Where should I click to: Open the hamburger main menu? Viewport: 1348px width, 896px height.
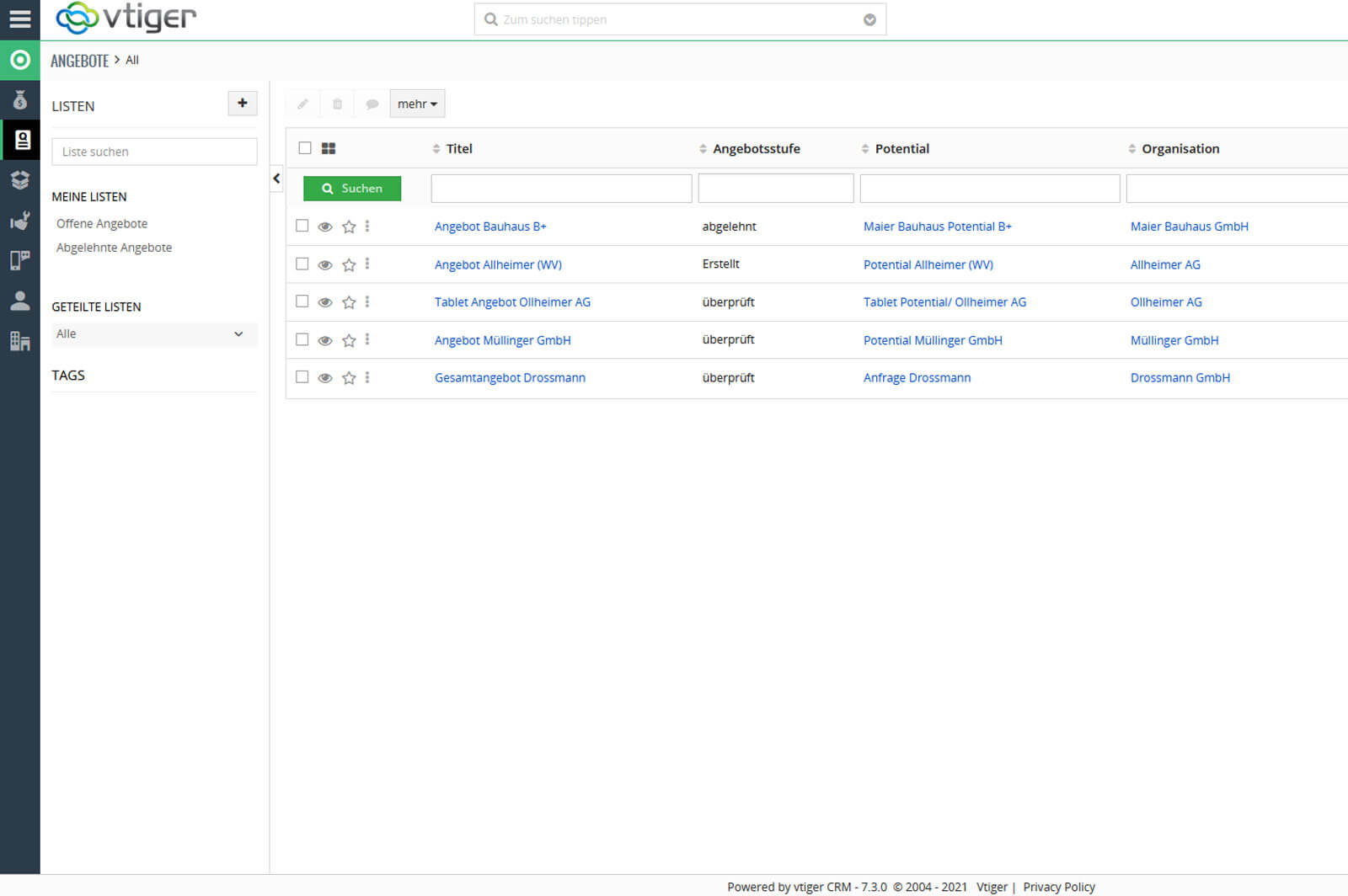[x=19, y=19]
